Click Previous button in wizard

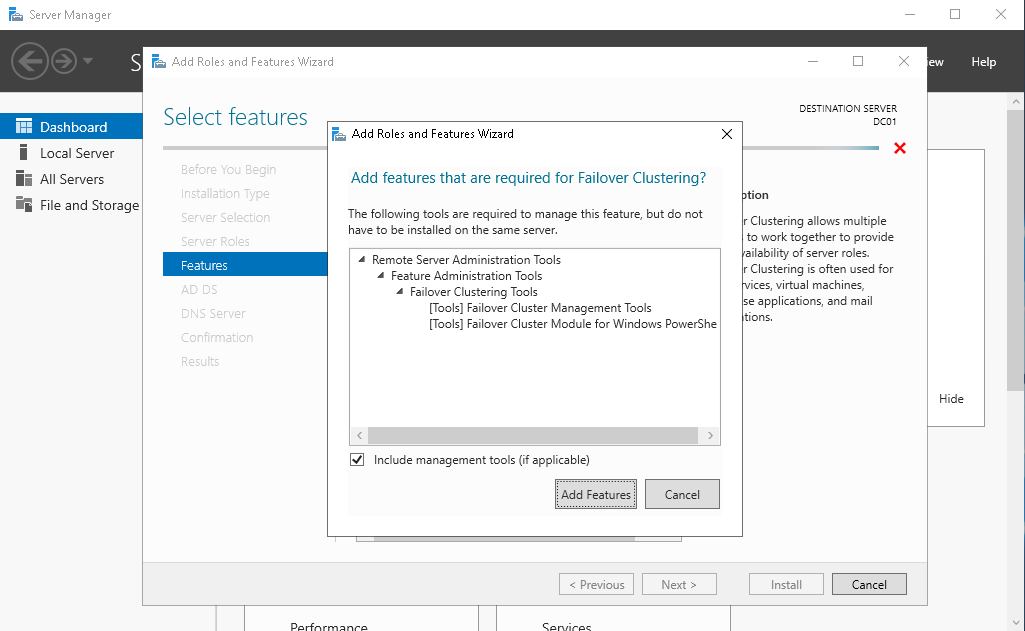tap(597, 585)
